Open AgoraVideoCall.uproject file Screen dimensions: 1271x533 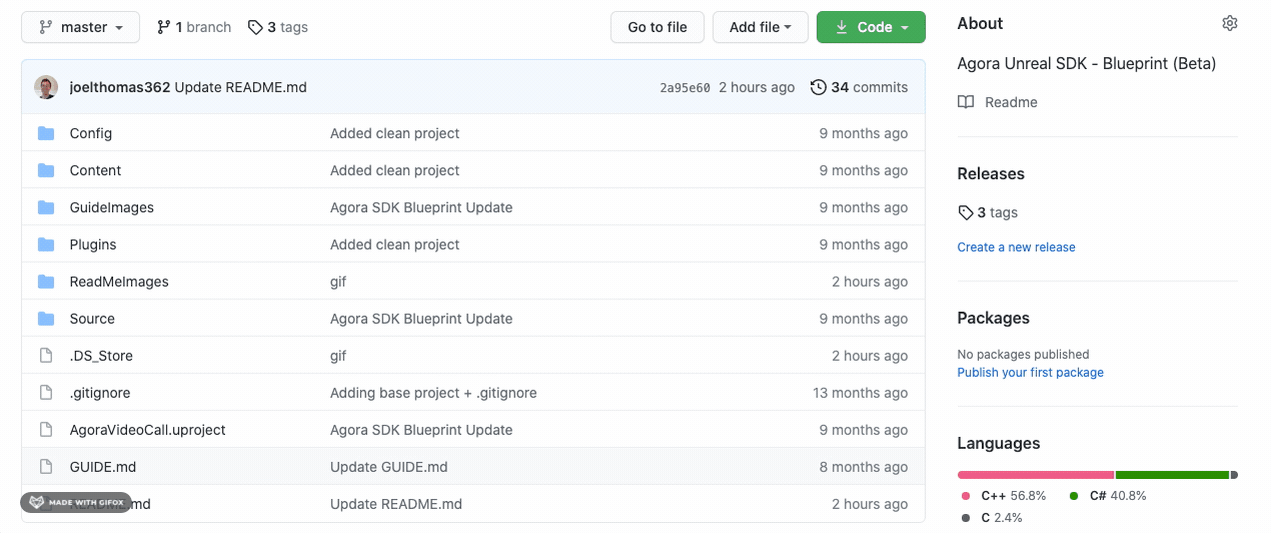point(147,429)
